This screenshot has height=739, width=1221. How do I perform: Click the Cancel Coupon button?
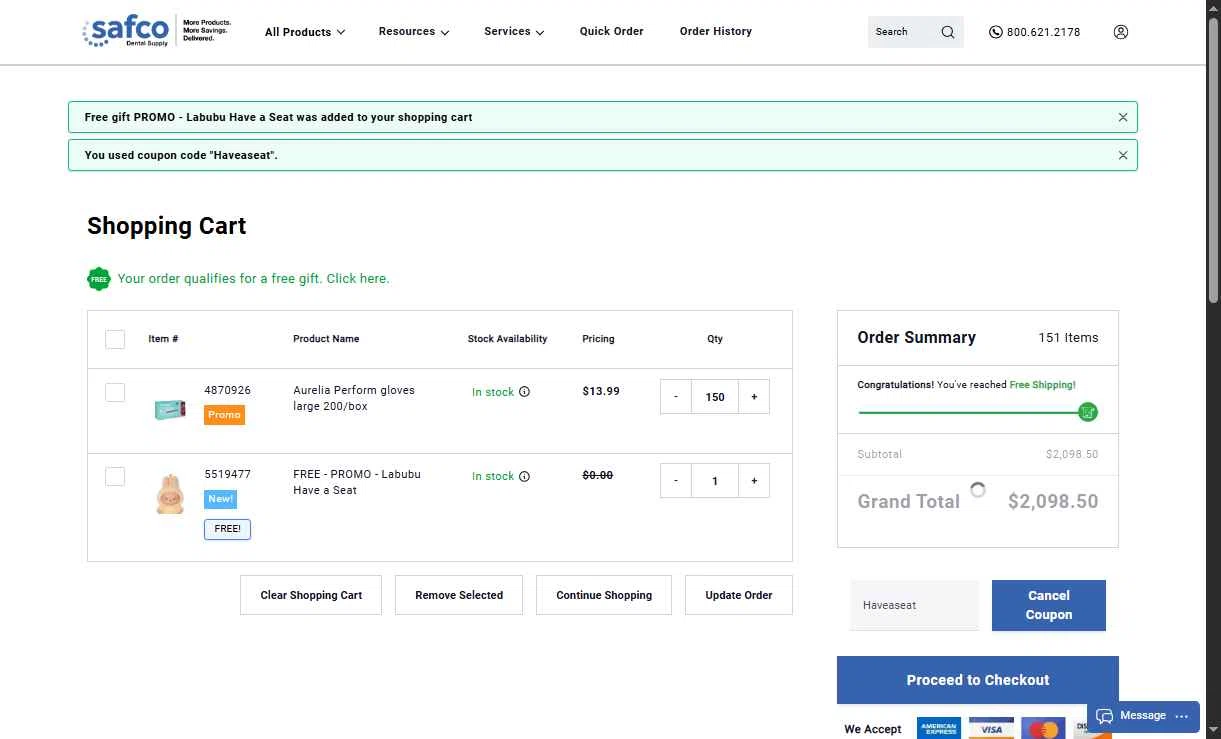[x=1049, y=605]
